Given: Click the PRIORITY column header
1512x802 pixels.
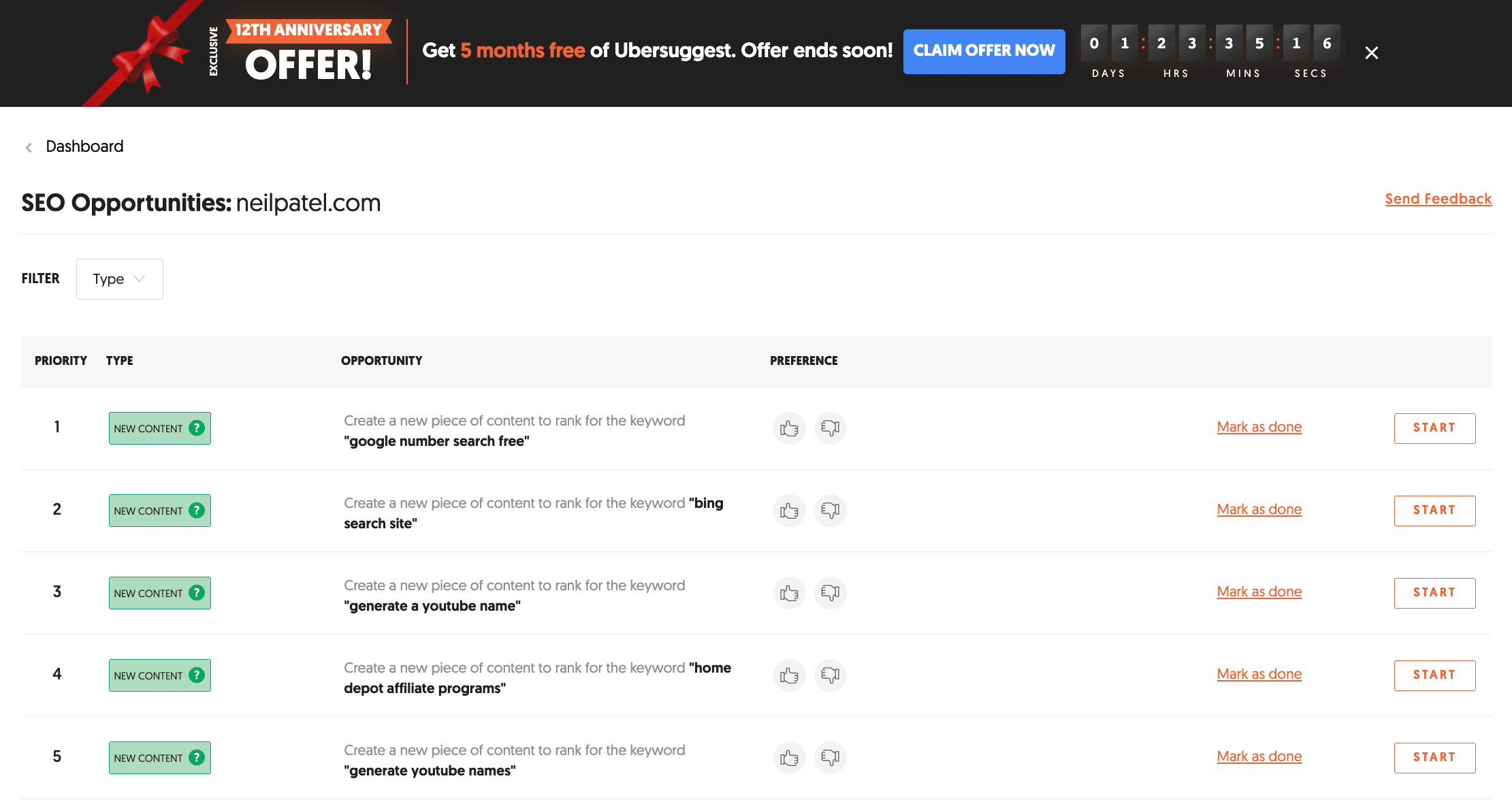Looking at the screenshot, I should point(61,361).
